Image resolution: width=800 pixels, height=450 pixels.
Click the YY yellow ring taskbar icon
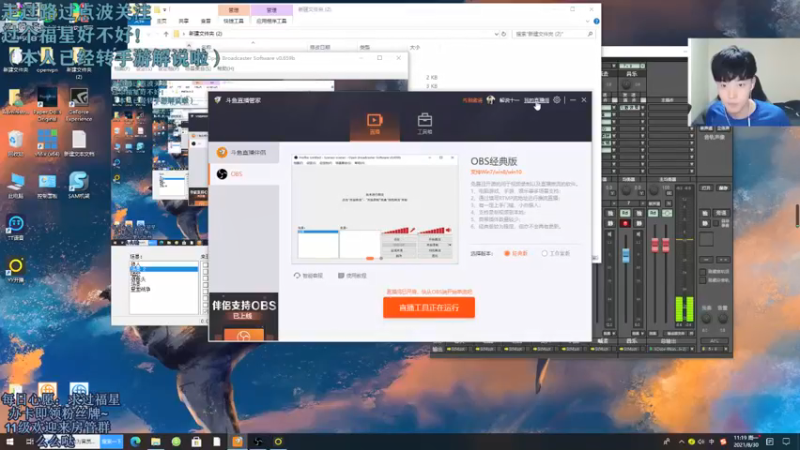pyautogui.click(x=278, y=441)
